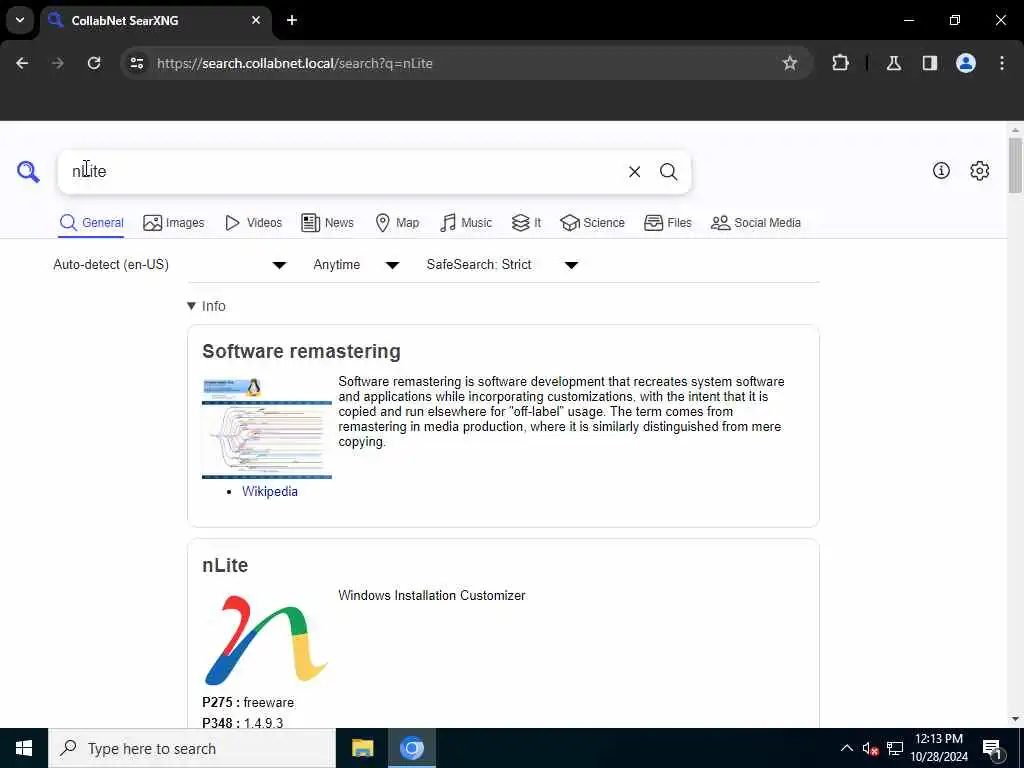This screenshot has width=1024, height=768.
Task: Click in the nLite search input
Action: pos(346,172)
